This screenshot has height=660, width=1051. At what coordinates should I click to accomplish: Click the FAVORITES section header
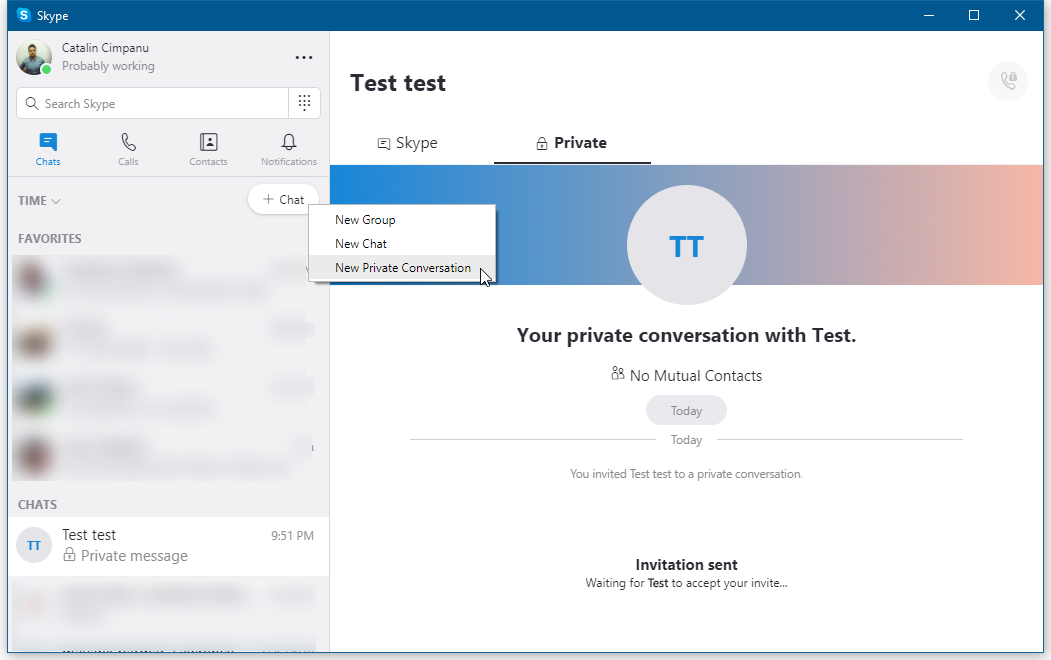point(50,239)
